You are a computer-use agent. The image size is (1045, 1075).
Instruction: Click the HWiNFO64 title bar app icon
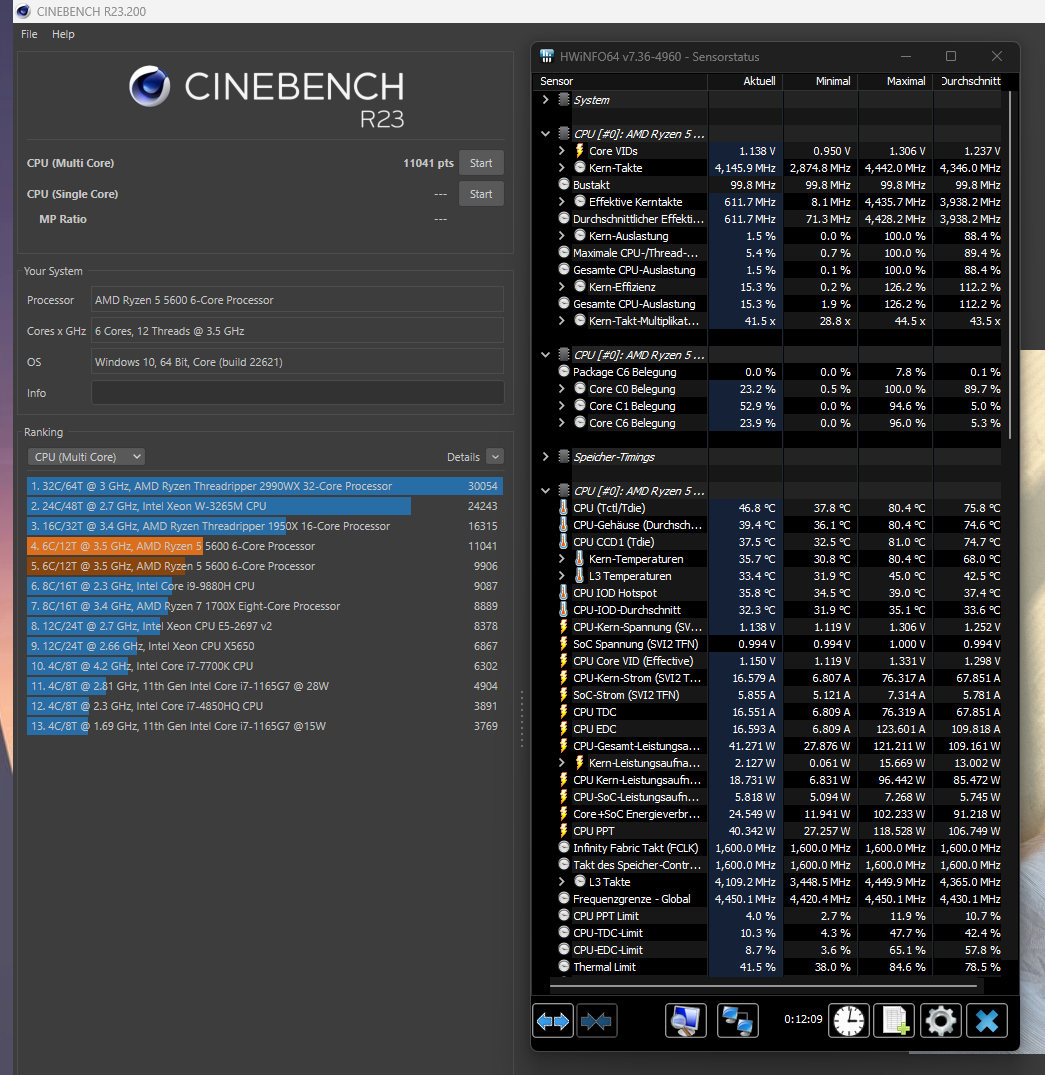click(x=546, y=56)
